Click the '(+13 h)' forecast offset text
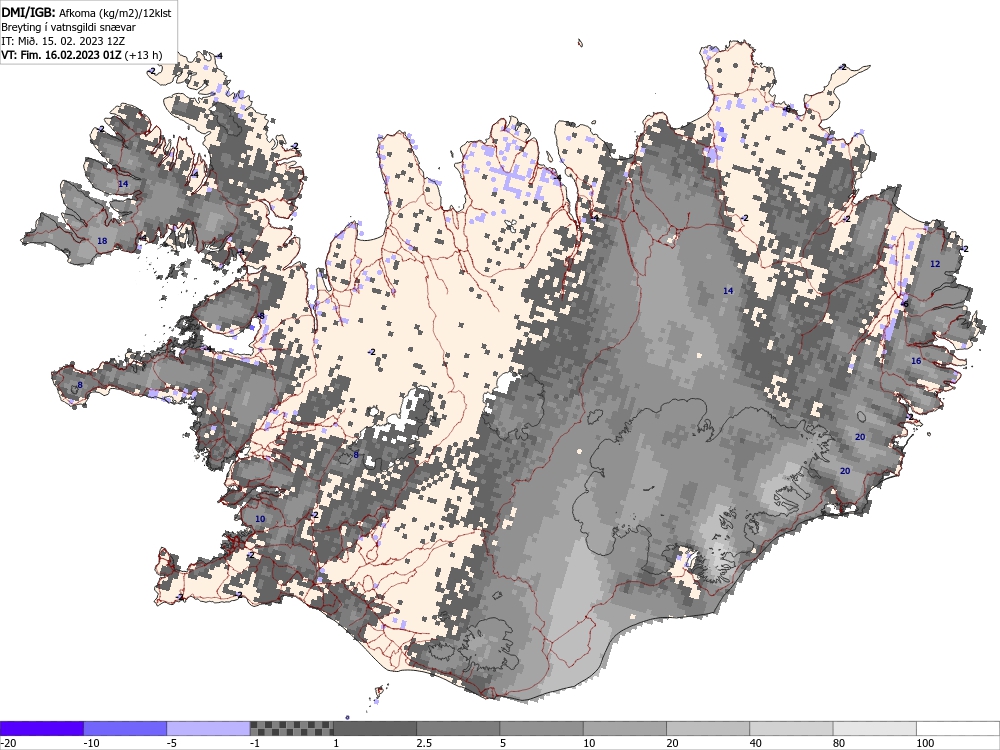1000x750 pixels. tap(143, 55)
